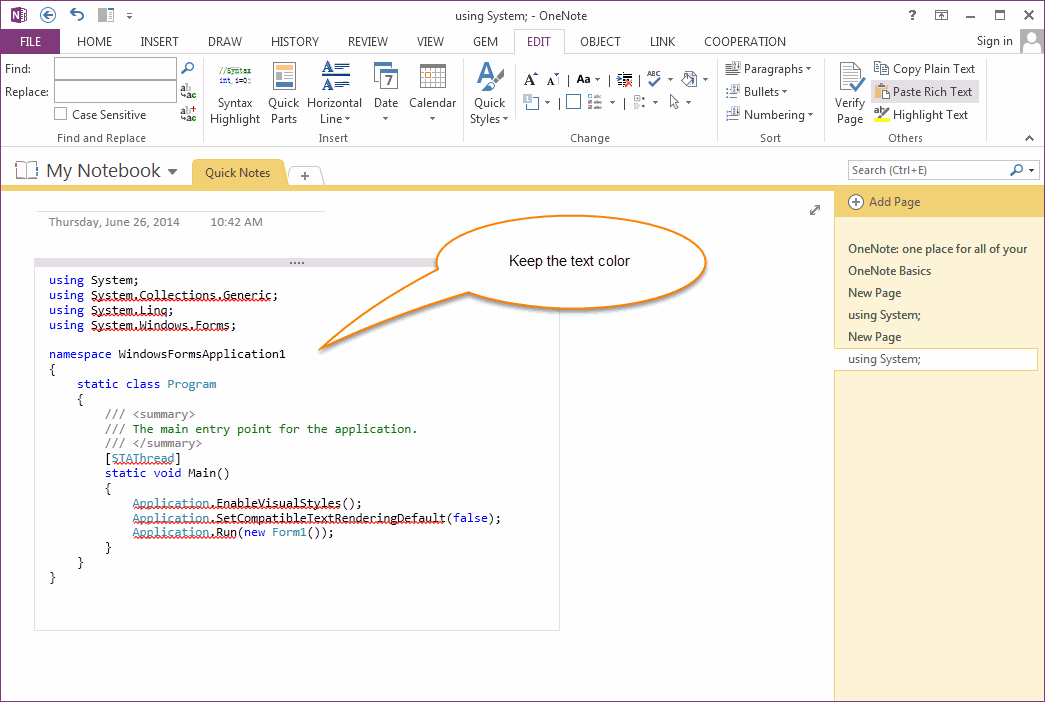Screen dimensions: 1045x702
Task: Open the My Notebook notebook dropdown
Action: [x=174, y=170]
